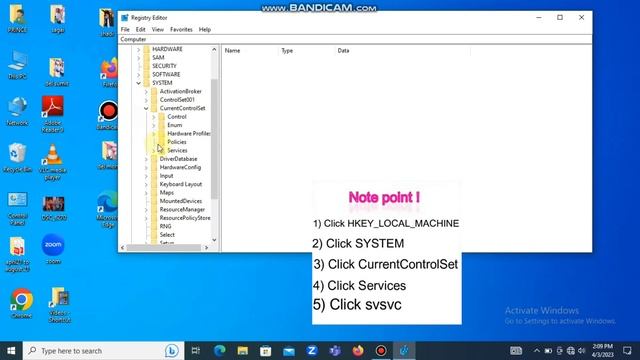Select the DriverDatabase folder icon

click(x=154, y=159)
